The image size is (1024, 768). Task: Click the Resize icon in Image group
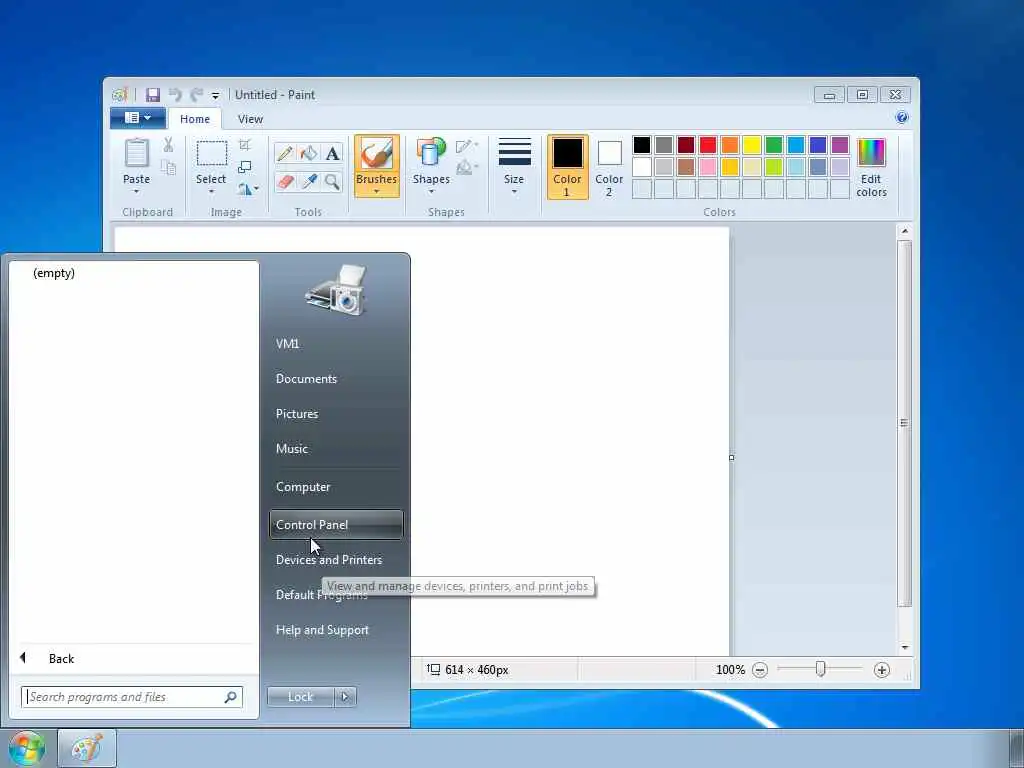click(x=245, y=167)
